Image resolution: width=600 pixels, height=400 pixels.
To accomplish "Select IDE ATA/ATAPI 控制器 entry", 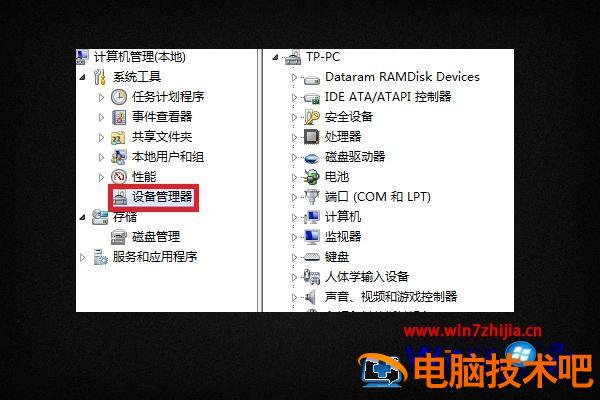I will pos(388,97).
